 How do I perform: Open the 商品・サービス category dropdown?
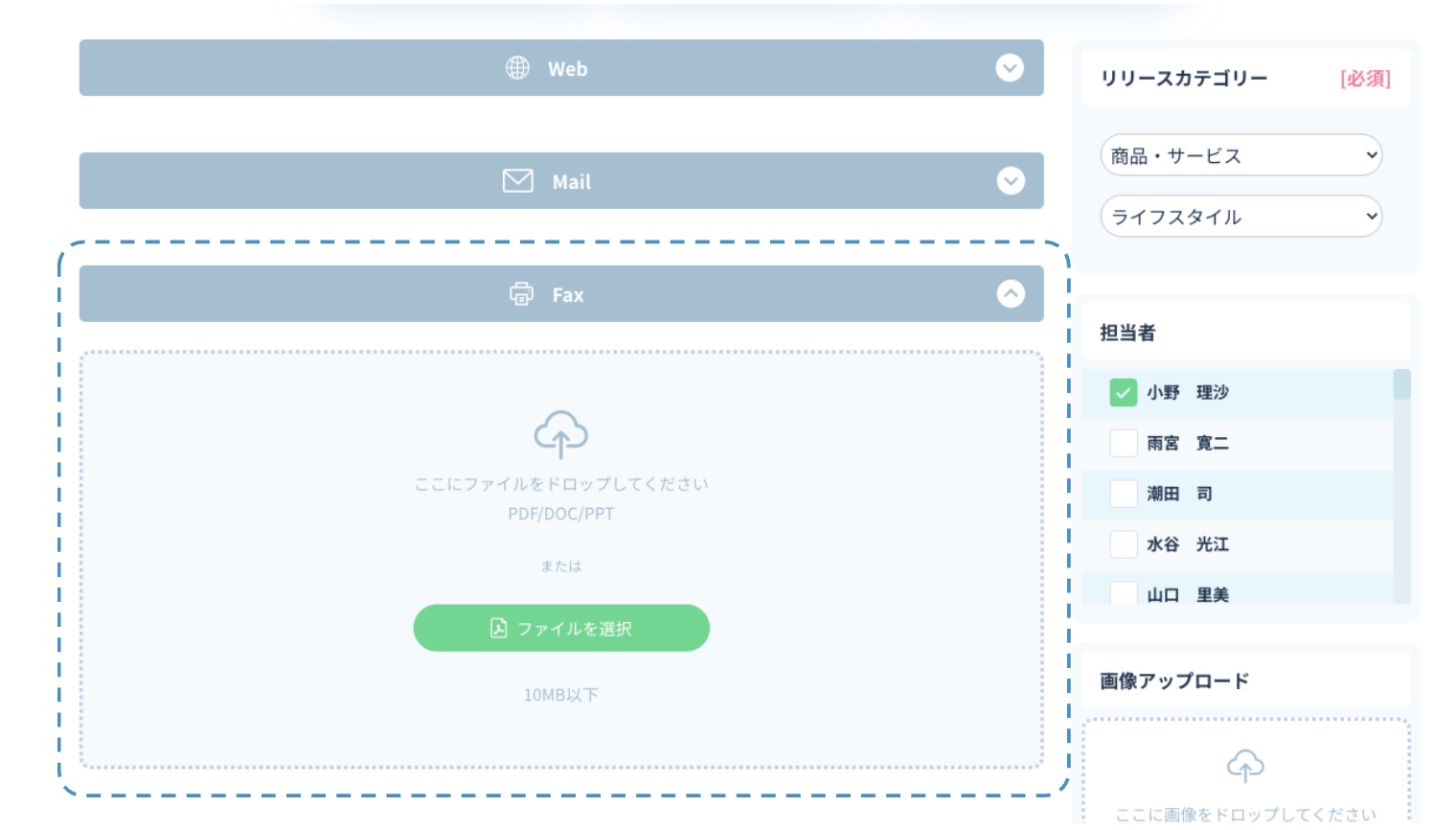coord(1240,155)
